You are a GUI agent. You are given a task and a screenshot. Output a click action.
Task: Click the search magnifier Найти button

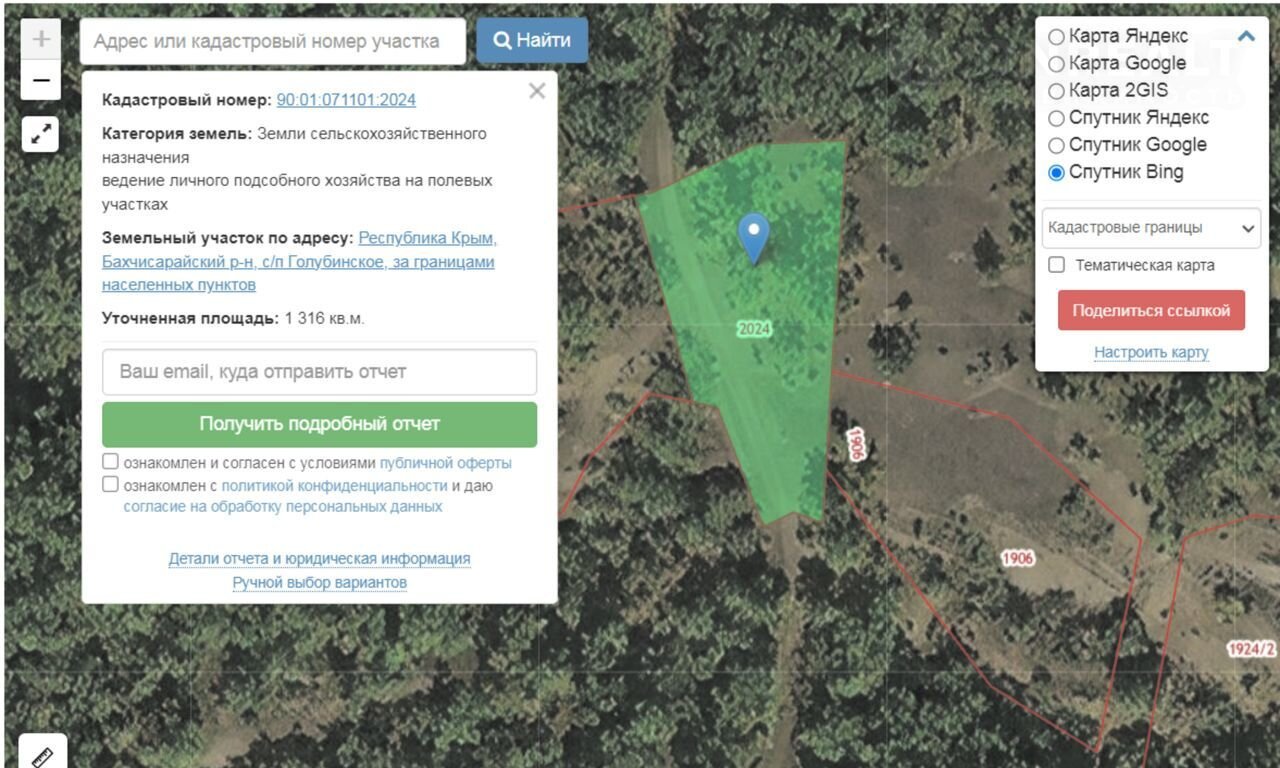[x=532, y=40]
